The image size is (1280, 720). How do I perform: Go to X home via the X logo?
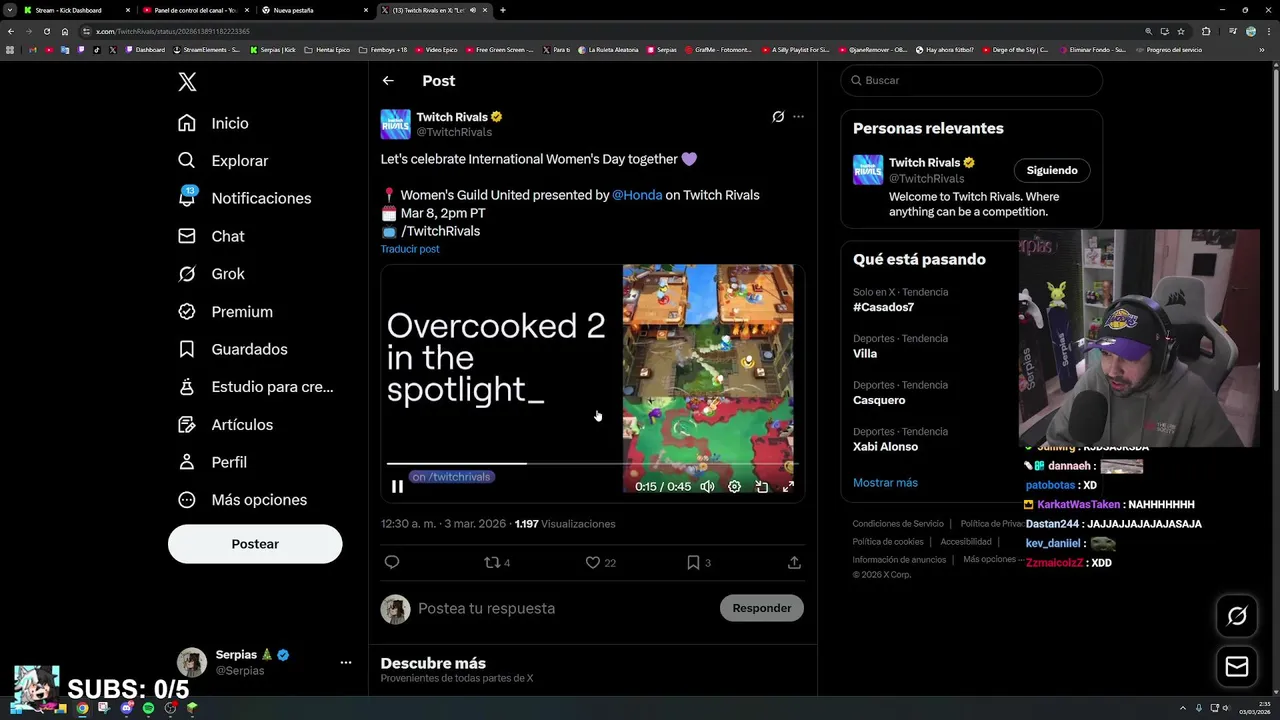click(x=187, y=82)
